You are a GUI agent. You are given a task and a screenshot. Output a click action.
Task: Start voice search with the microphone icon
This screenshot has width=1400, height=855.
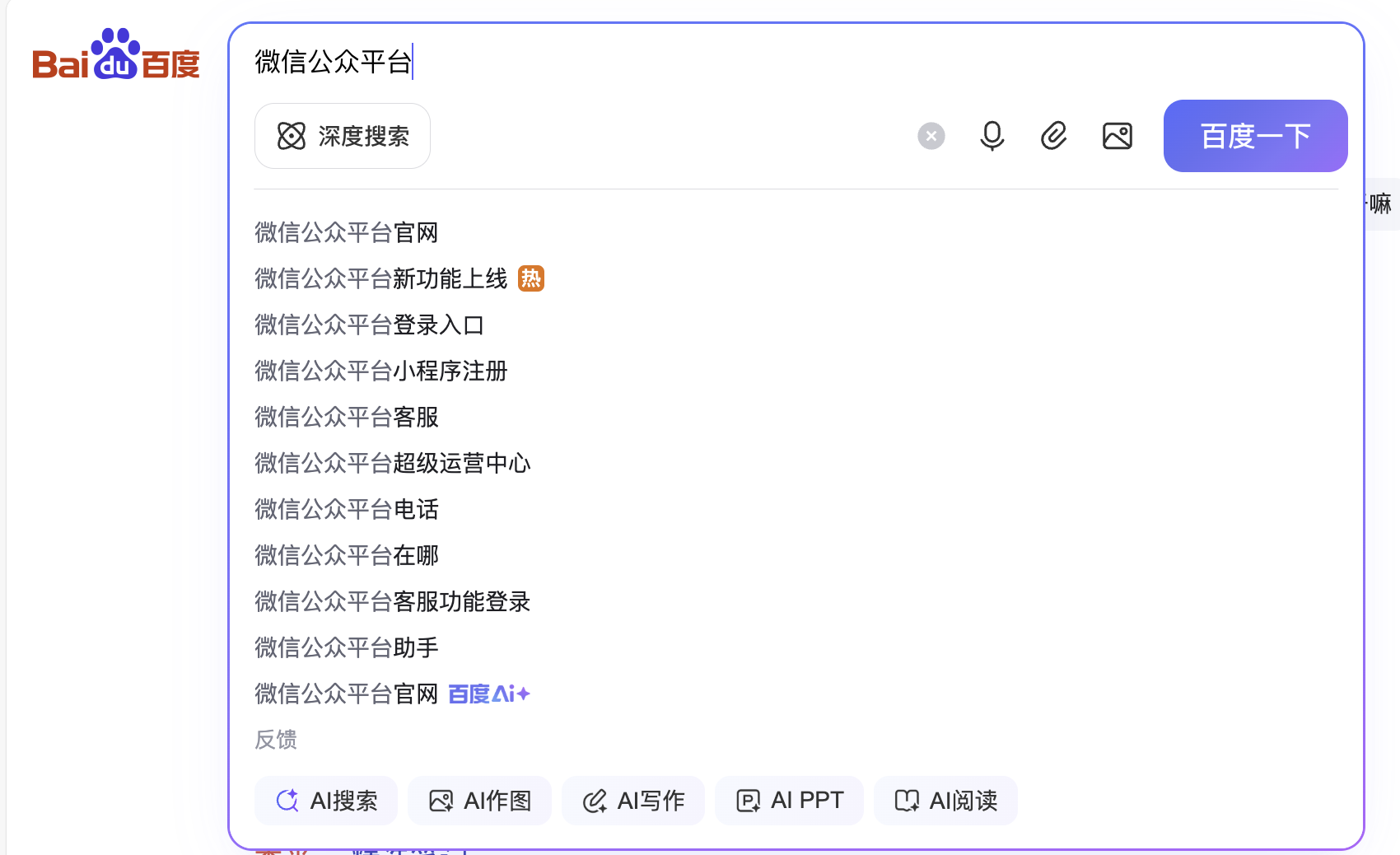coord(992,136)
